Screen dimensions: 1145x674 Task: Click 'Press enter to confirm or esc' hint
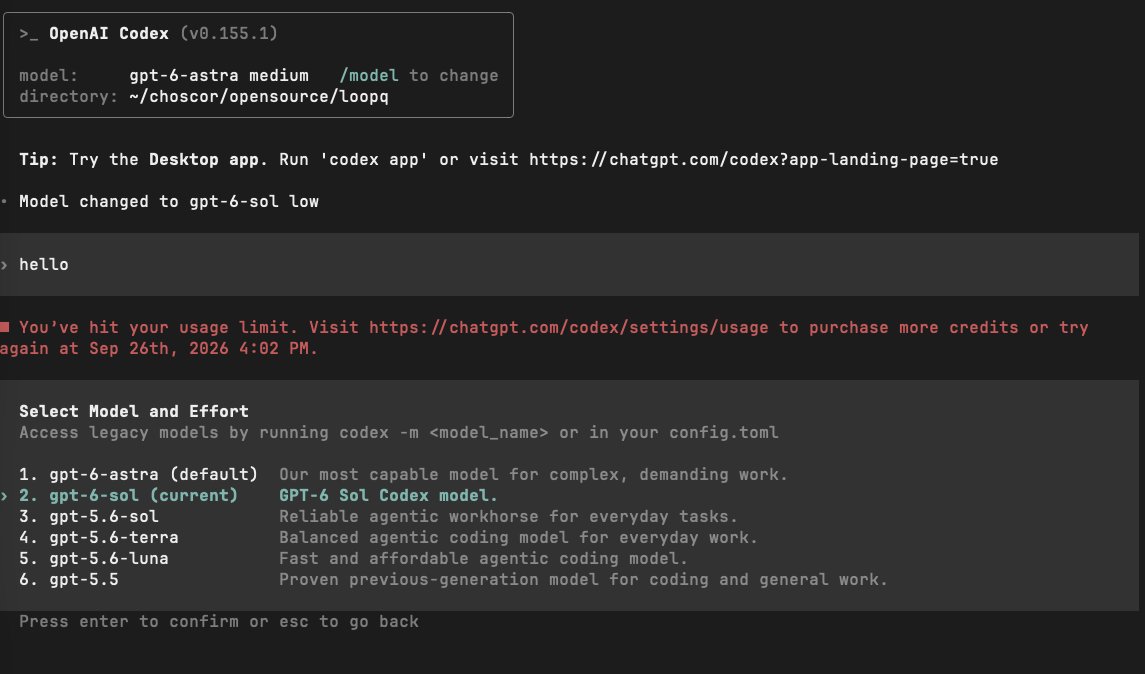(219, 622)
